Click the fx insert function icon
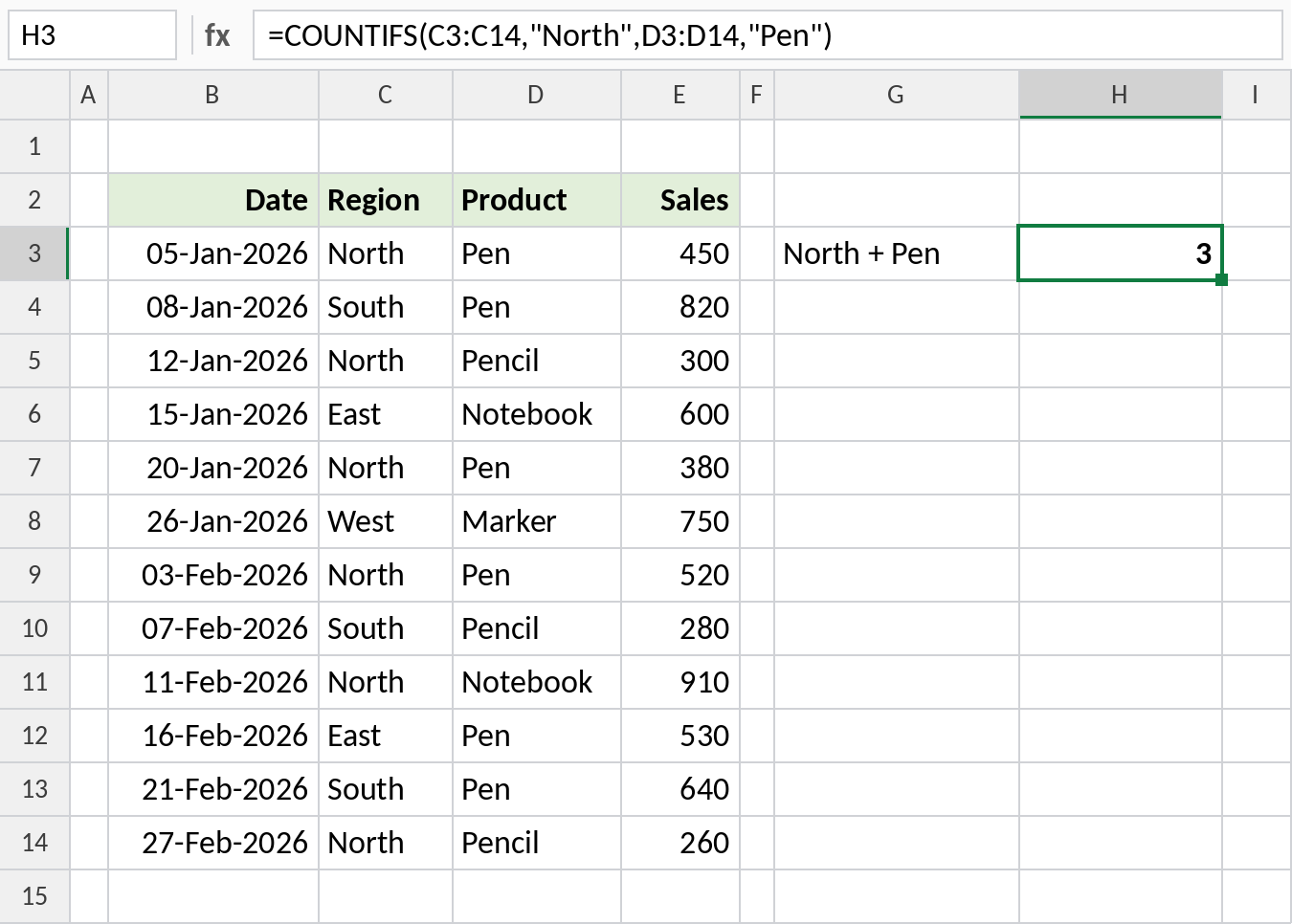Viewport: 1292px width, 924px height. tap(217, 35)
